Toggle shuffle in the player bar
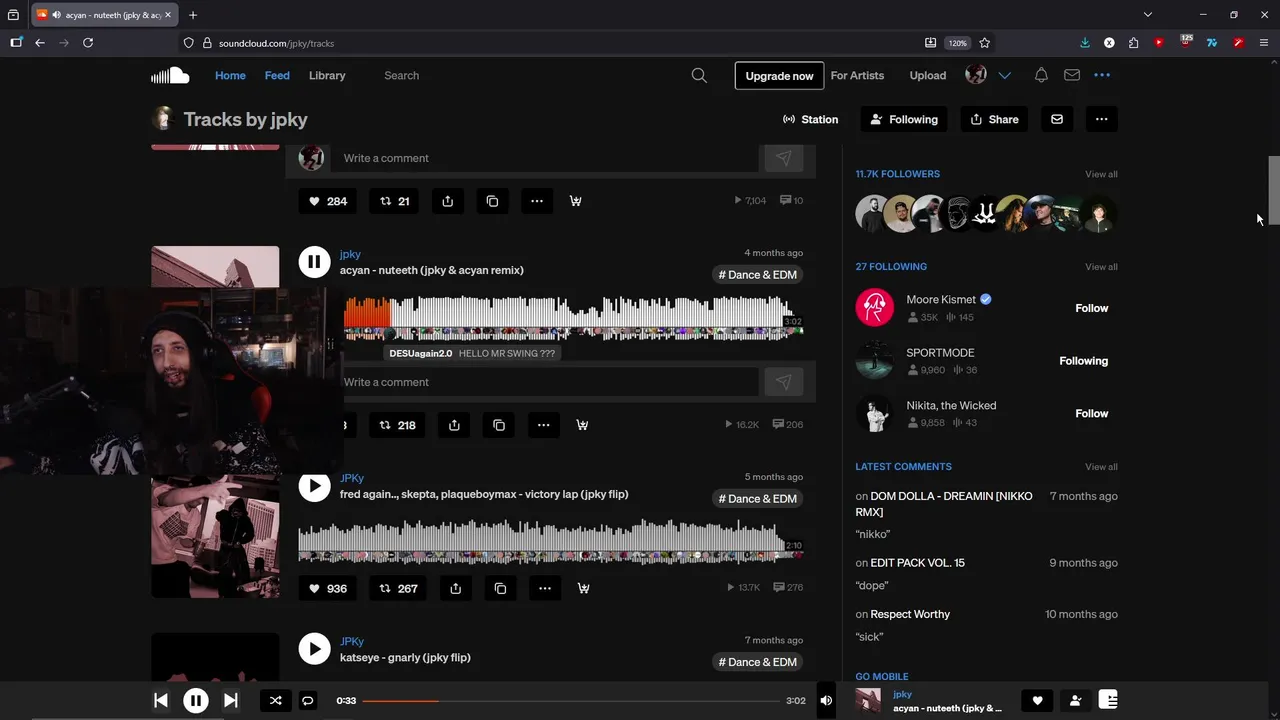Screen dimensions: 1280x720 275,700
